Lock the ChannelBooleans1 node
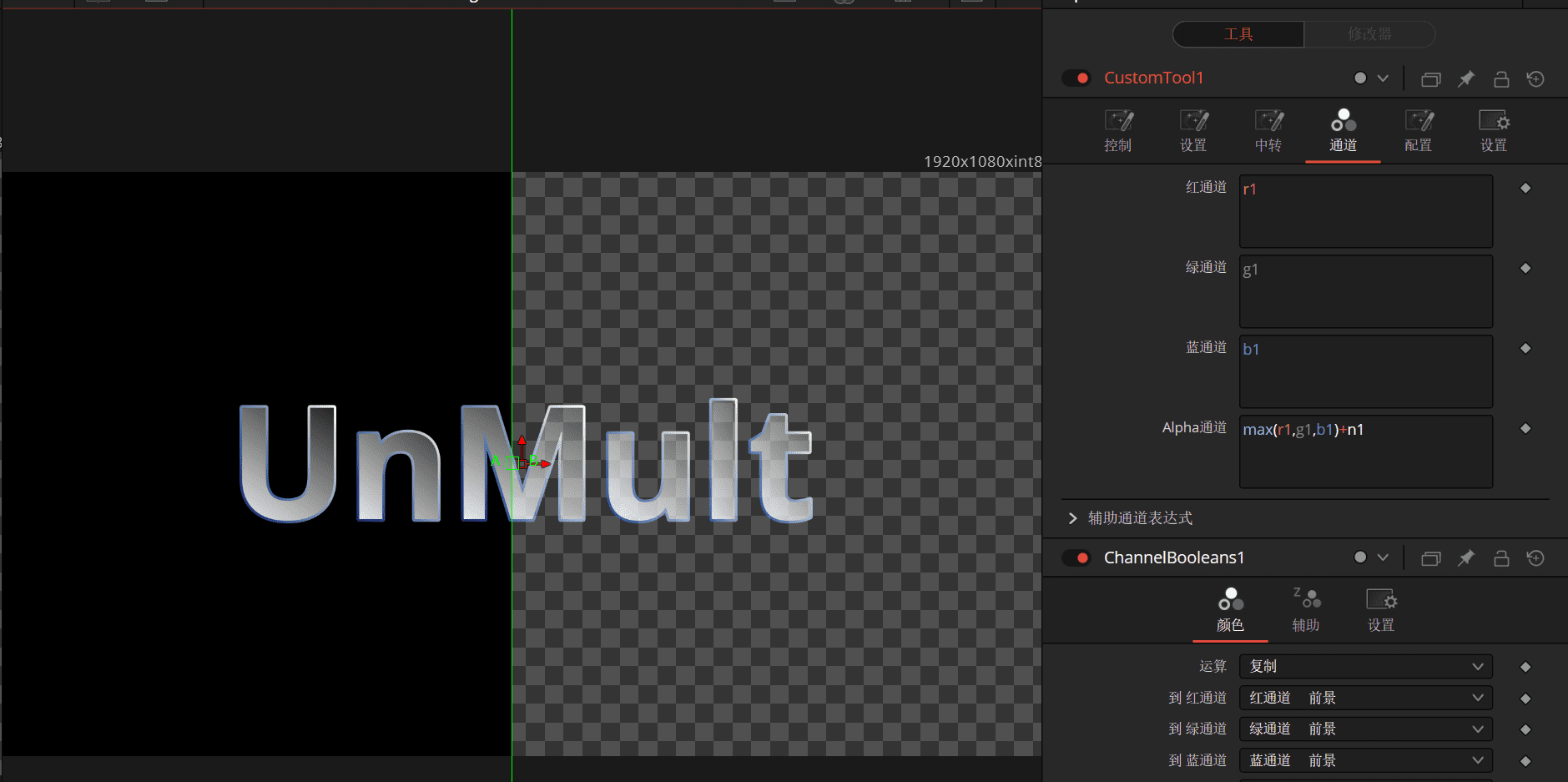The image size is (1568, 782). pyautogui.click(x=1501, y=557)
